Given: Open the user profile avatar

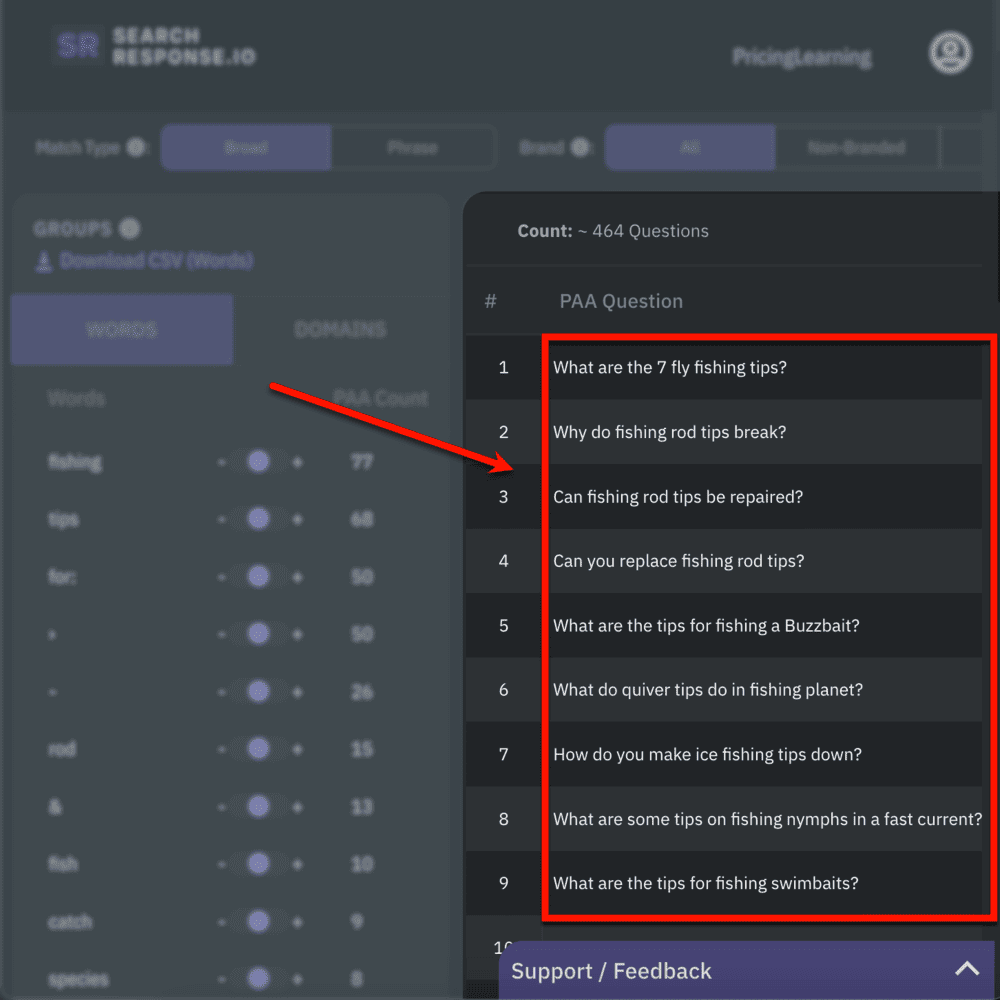Looking at the screenshot, I should [950, 53].
